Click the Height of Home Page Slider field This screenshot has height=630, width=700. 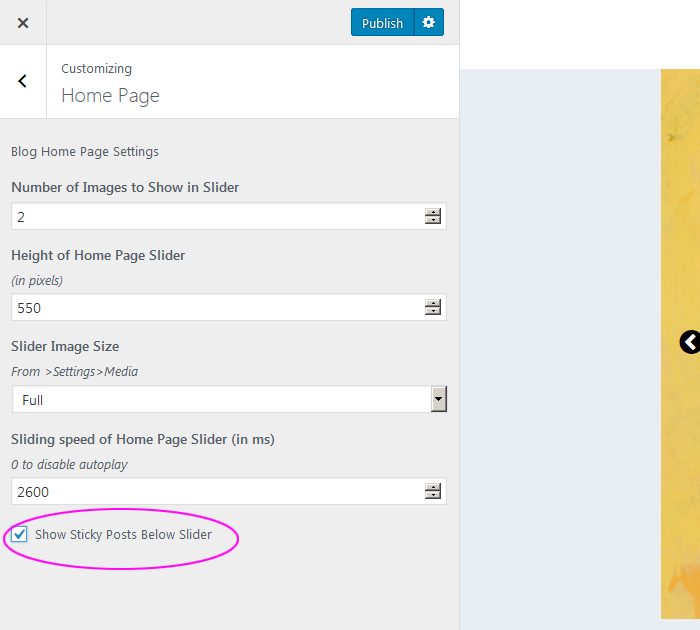[229, 307]
